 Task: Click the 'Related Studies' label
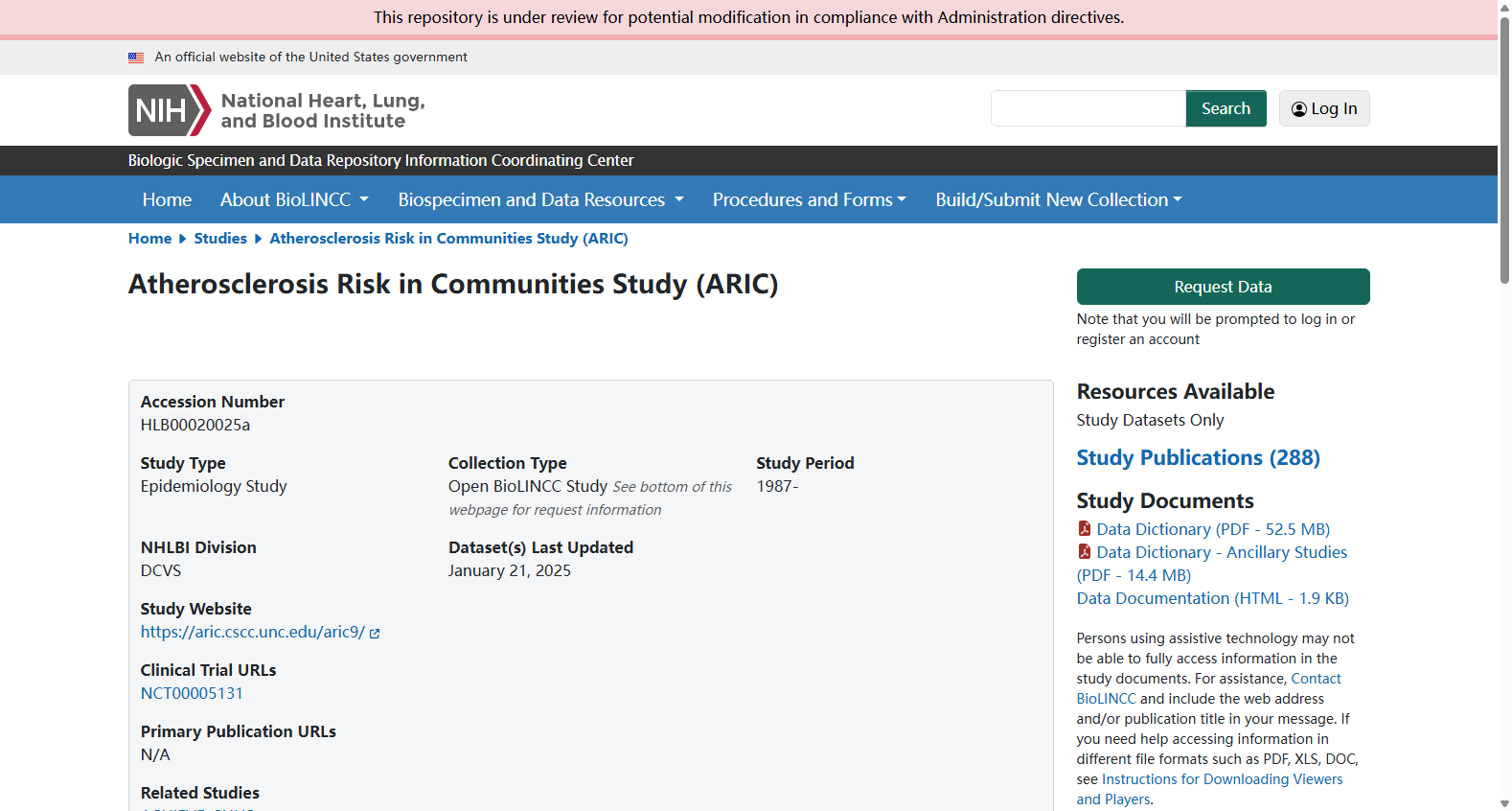(x=200, y=793)
